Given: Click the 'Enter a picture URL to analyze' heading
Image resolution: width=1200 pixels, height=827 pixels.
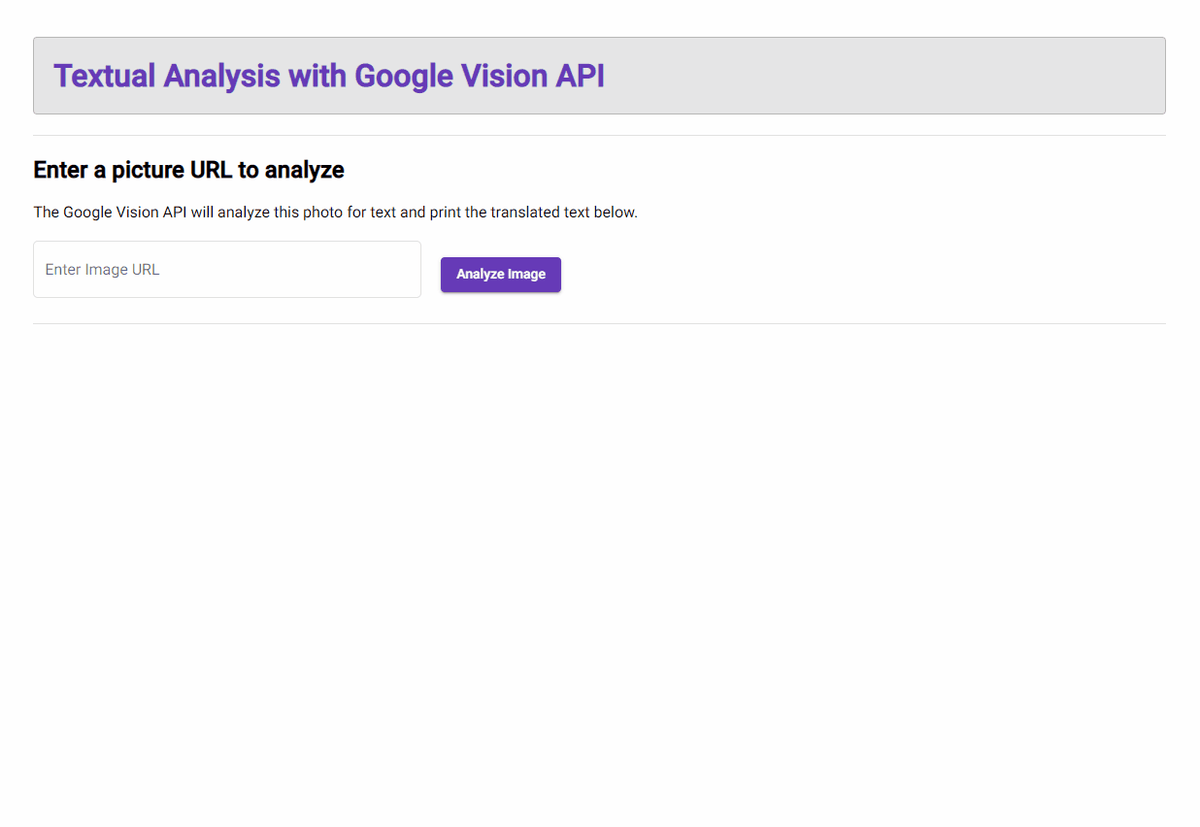Looking at the screenshot, I should (189, 170).
